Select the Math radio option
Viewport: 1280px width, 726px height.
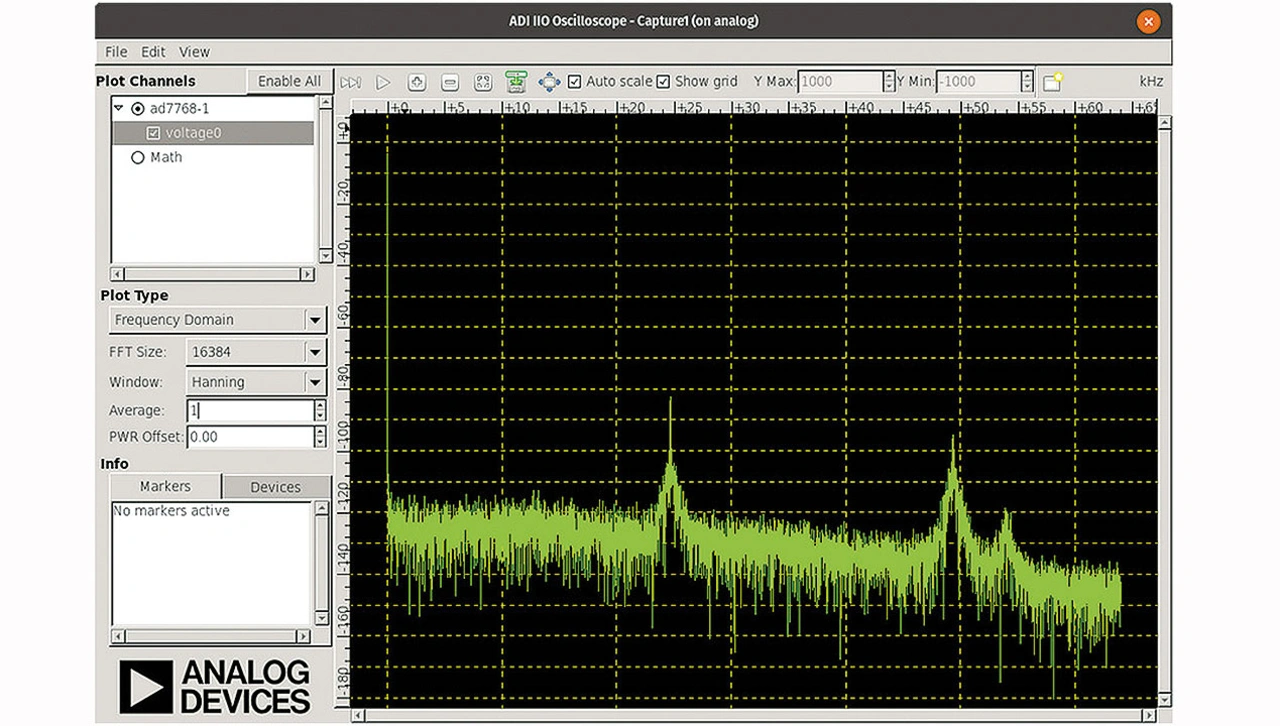[138, 158]
